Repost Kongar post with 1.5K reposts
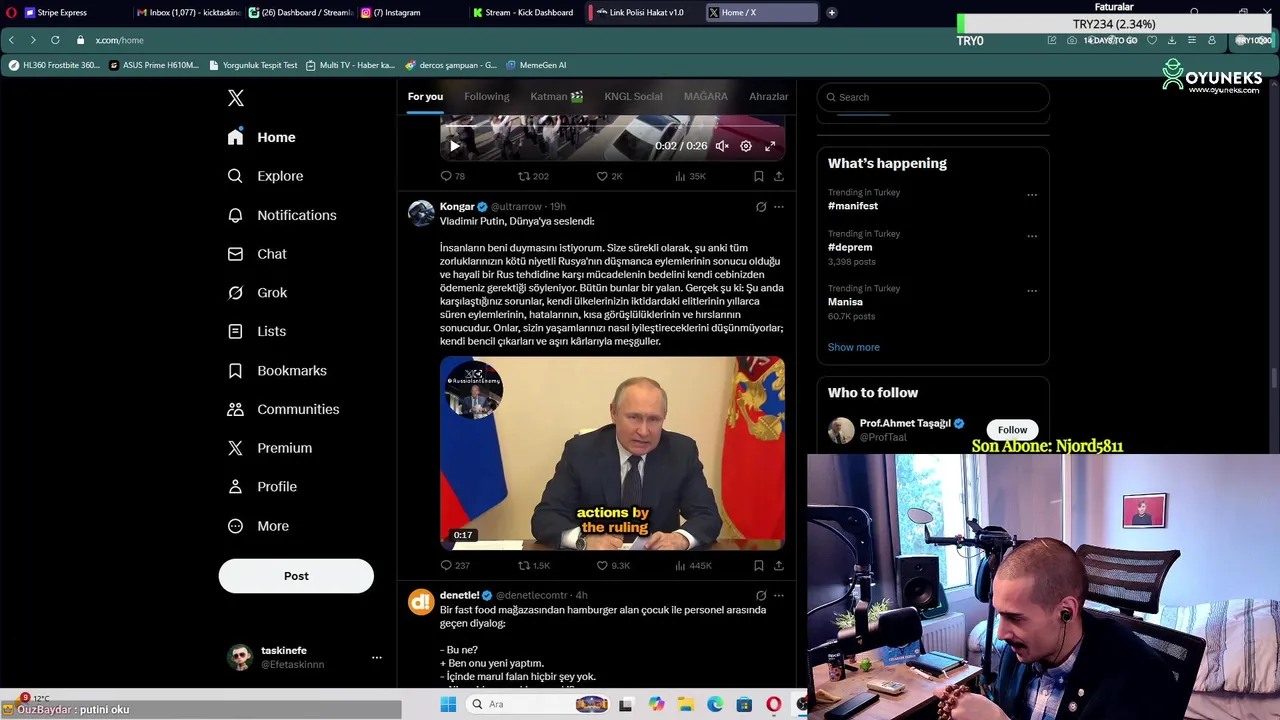The image size is (1280, 720). click(x=533, y=565)
